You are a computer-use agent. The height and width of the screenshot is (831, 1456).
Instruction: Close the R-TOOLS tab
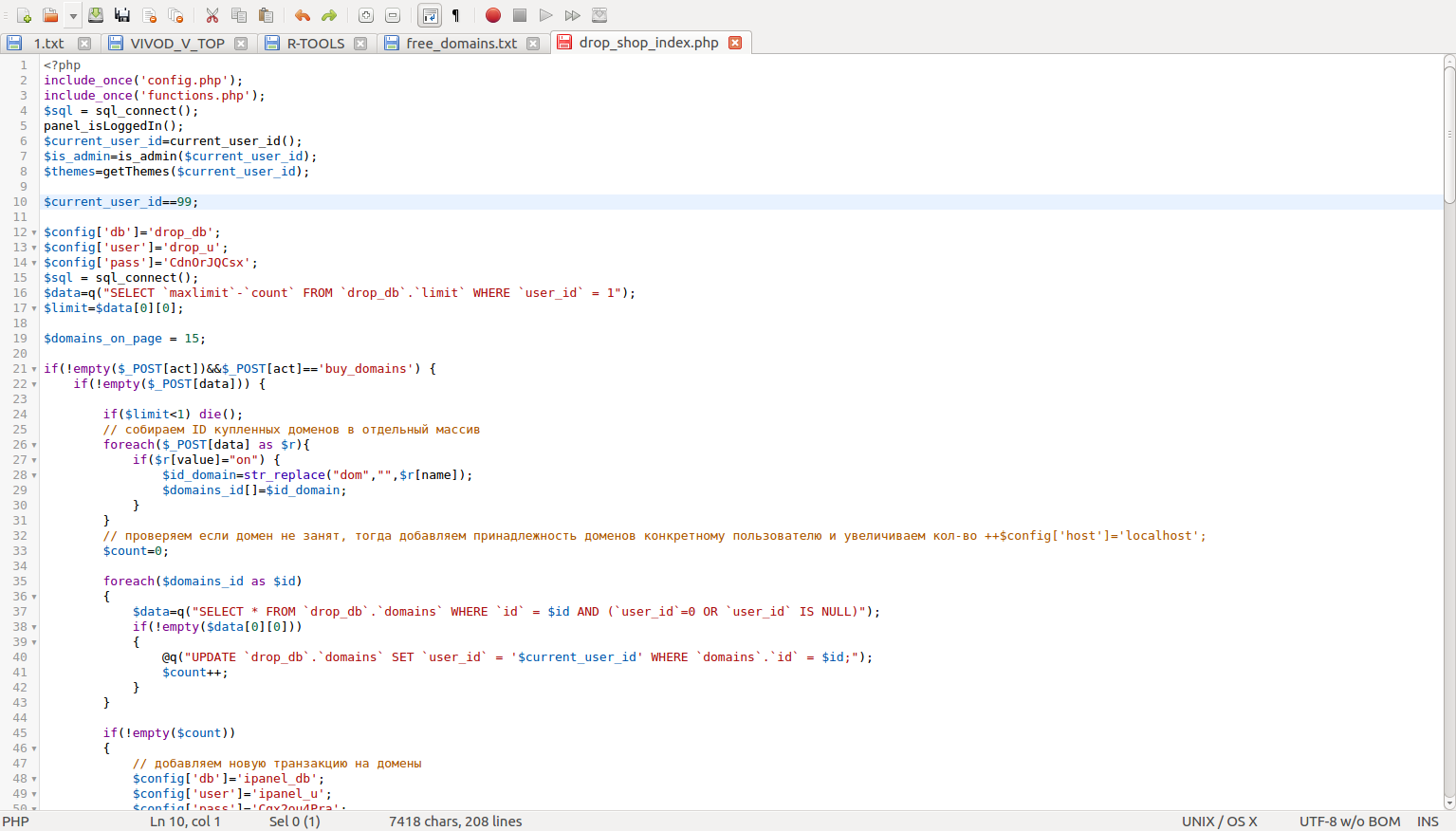(360, 44)
